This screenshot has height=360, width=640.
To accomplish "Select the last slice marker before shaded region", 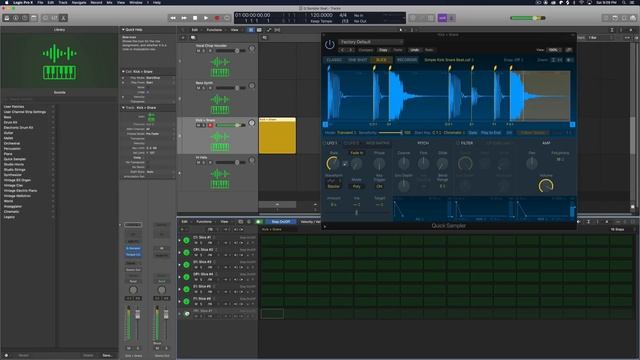I will [x=511, y=68].
